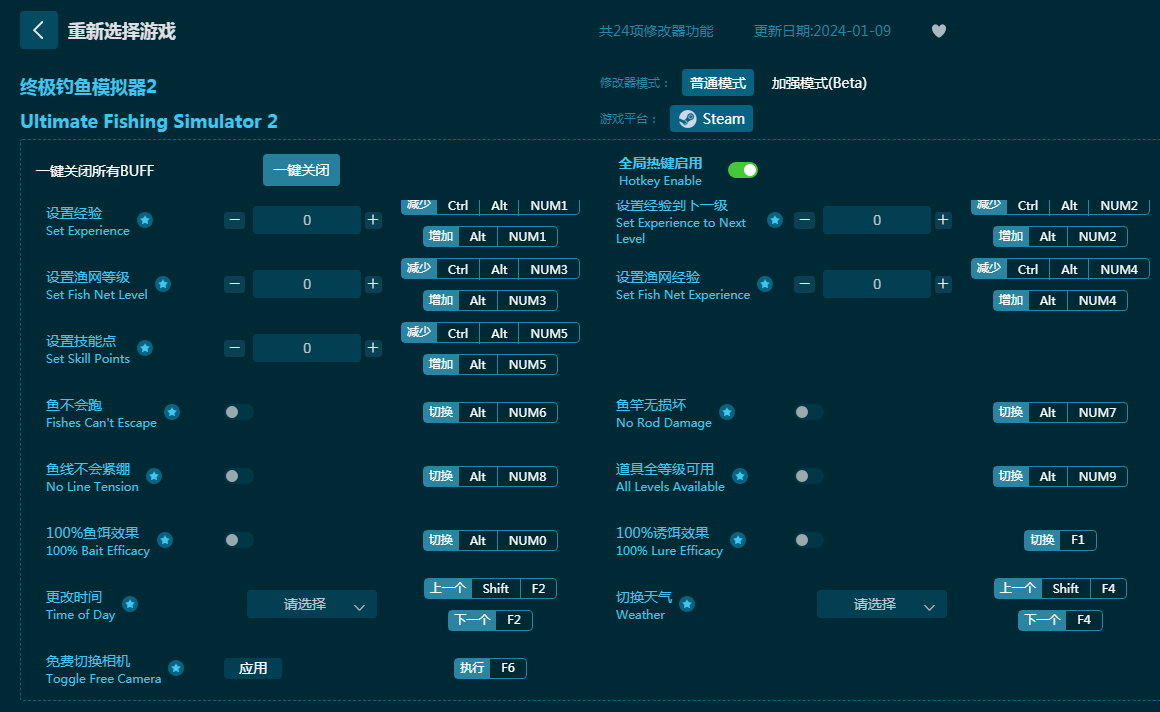This screenshot has width=1160, height=712.
Task: Click 减少 Ctrl Alt NUM3 hotkey for Fish Net Level
Action: pos(490,269)
